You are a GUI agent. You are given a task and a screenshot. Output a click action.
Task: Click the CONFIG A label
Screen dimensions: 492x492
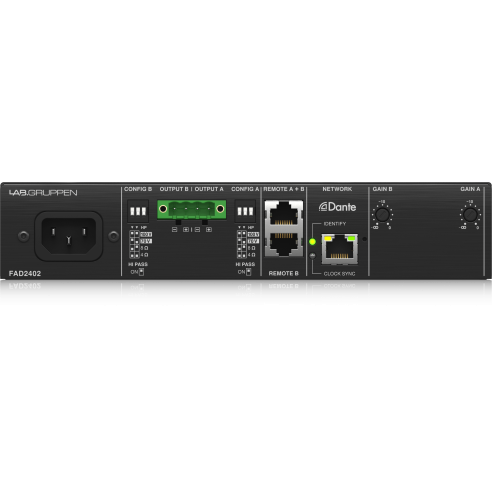245,189
